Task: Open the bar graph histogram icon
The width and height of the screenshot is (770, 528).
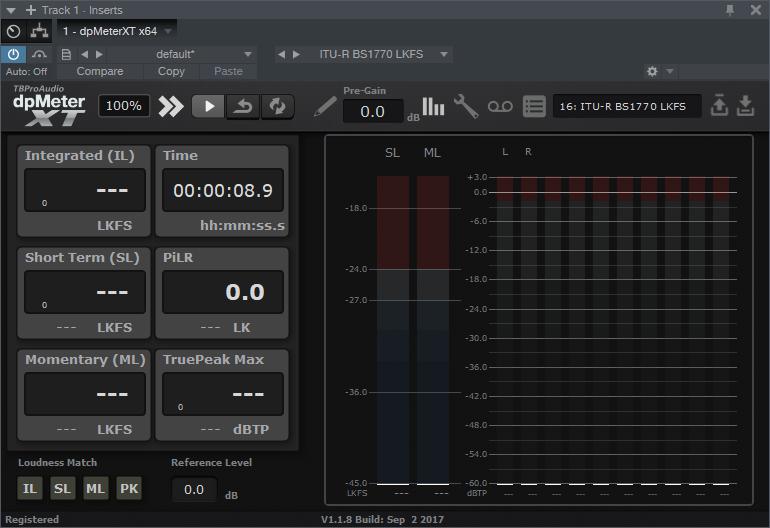Action: pos(433,106)
